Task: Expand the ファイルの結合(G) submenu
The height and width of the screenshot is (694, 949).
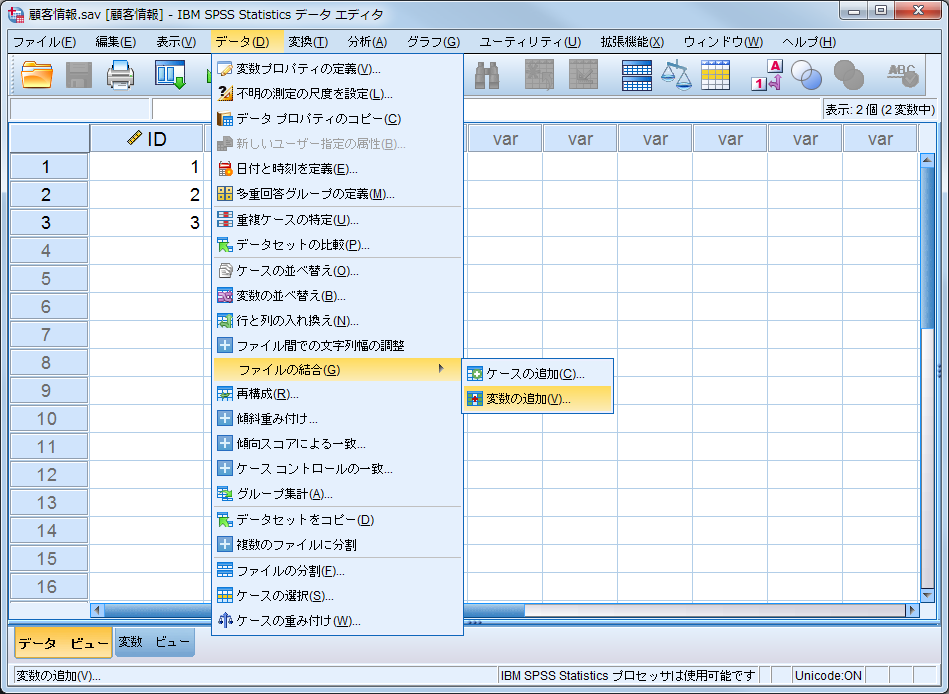Action: click(x=337, y=370)
